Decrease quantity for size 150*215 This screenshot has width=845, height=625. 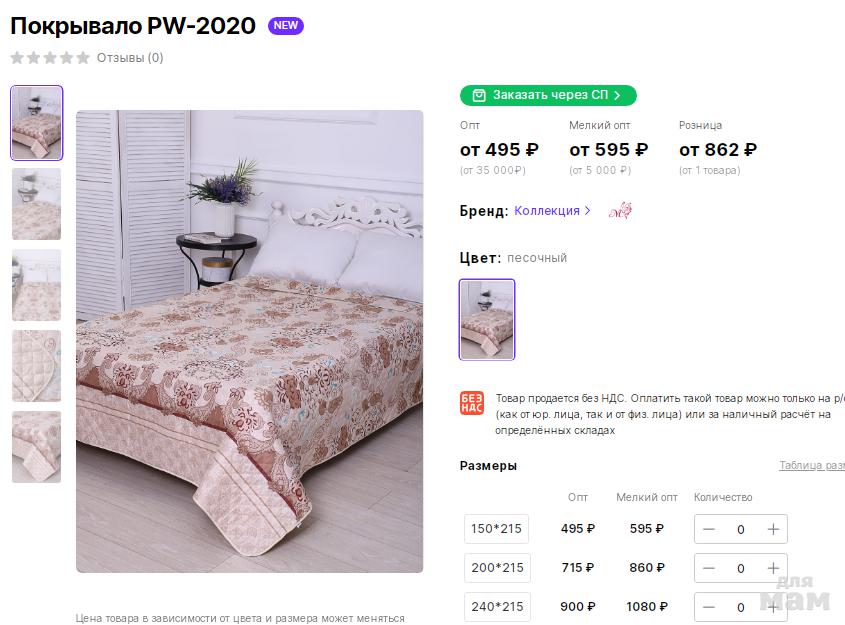pyautogui.click(x=709, y=529)
